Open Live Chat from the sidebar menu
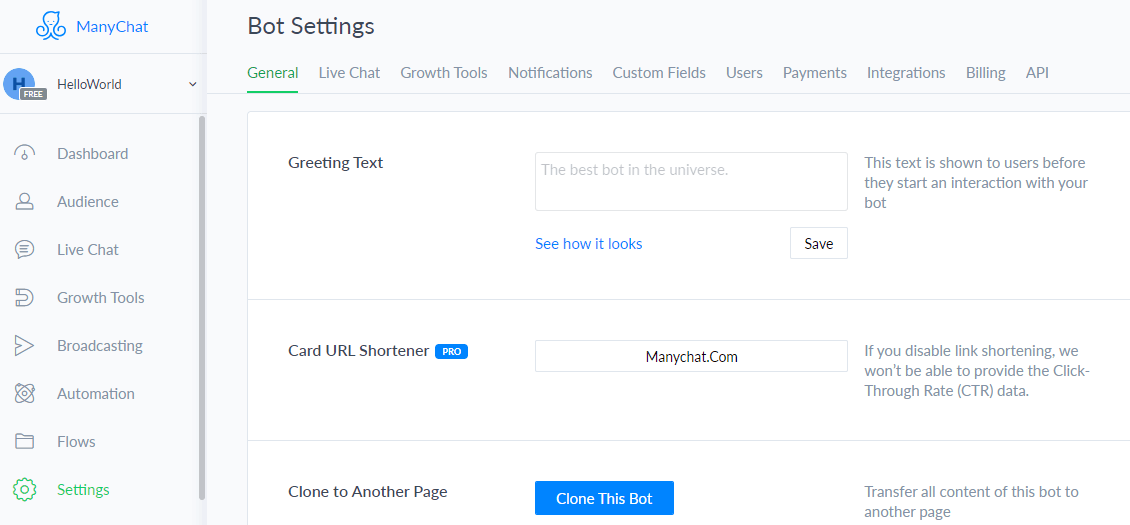Screen dimensions: 1130x525 tap(88, 250)
